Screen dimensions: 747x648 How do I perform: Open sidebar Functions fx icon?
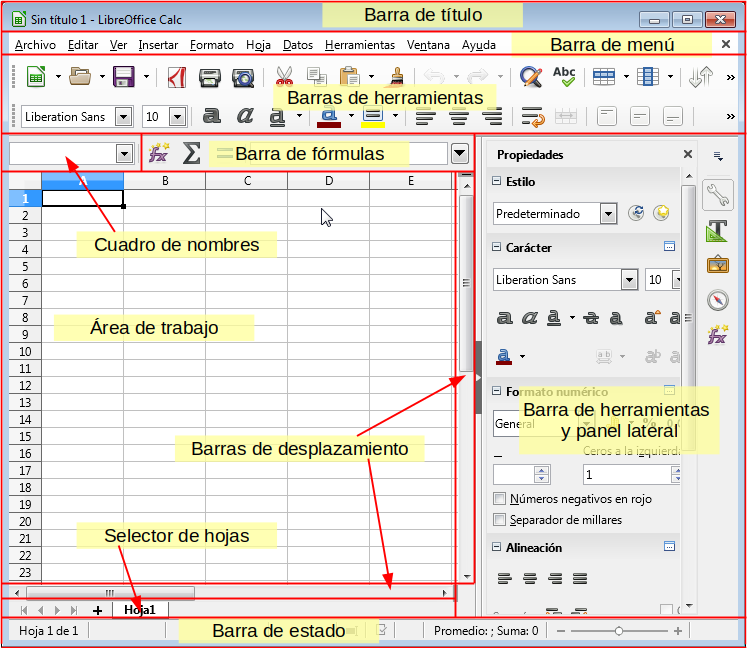[717, 334]
